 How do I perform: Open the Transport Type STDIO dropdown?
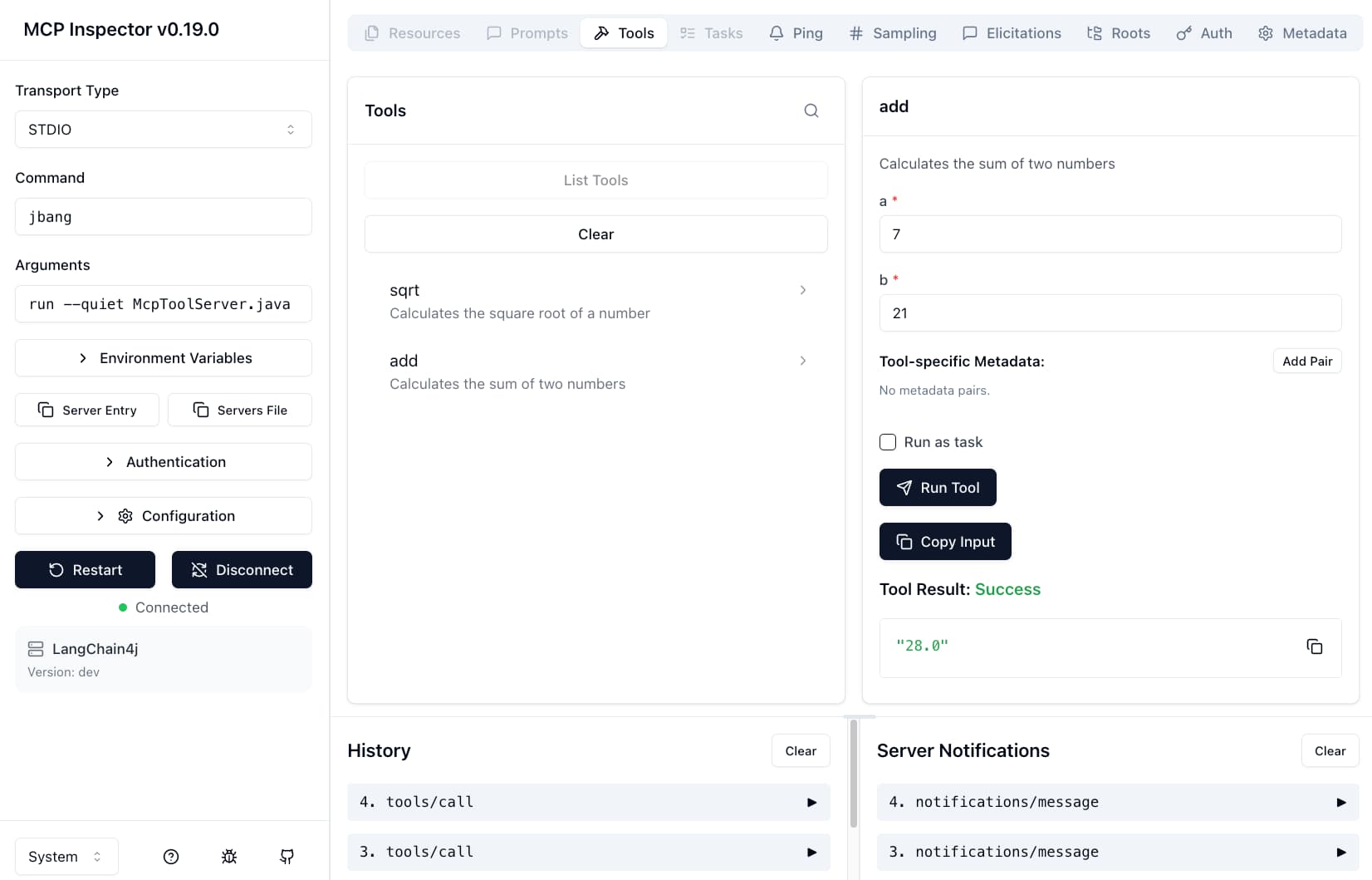click(x=164, y=130)
